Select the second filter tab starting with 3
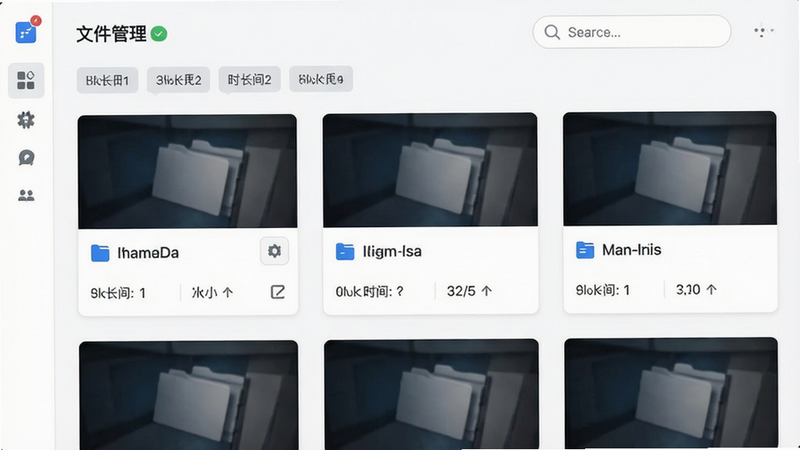Screen dimensions: 800x450 179,80
